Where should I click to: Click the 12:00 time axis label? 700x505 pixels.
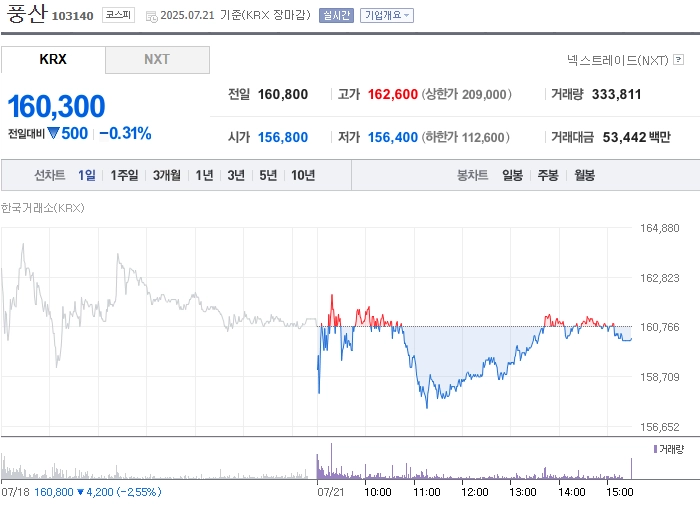tap(475, 492)
